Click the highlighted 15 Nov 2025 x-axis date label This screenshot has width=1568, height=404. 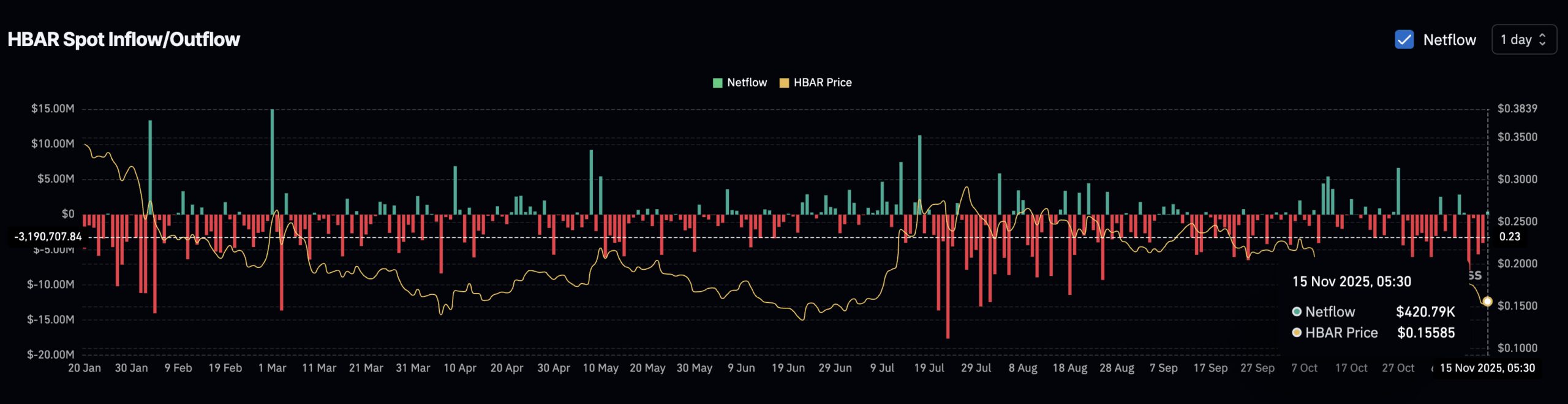pos(1487,368)
